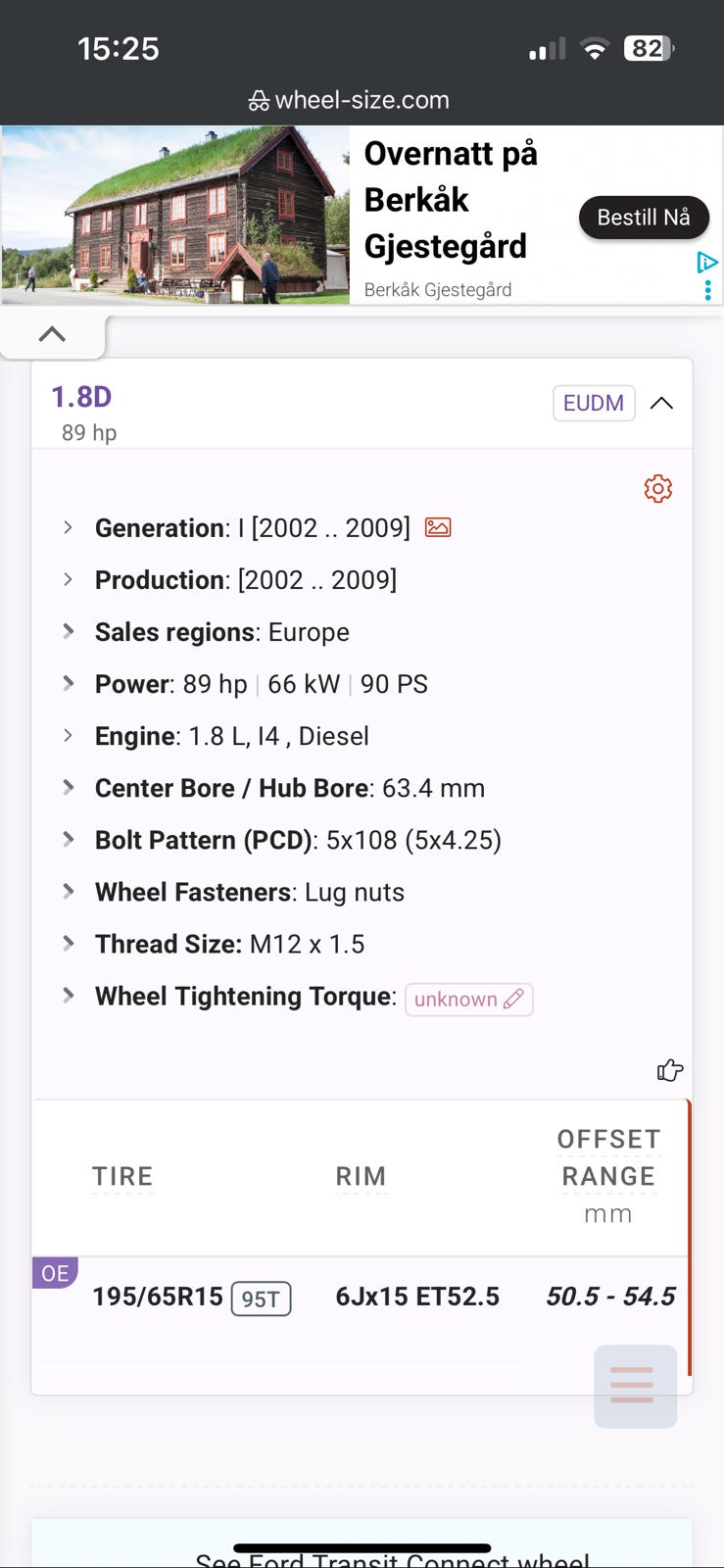Expand the Thread Size row arrow

pyautogui.click(x=68, y=943)
